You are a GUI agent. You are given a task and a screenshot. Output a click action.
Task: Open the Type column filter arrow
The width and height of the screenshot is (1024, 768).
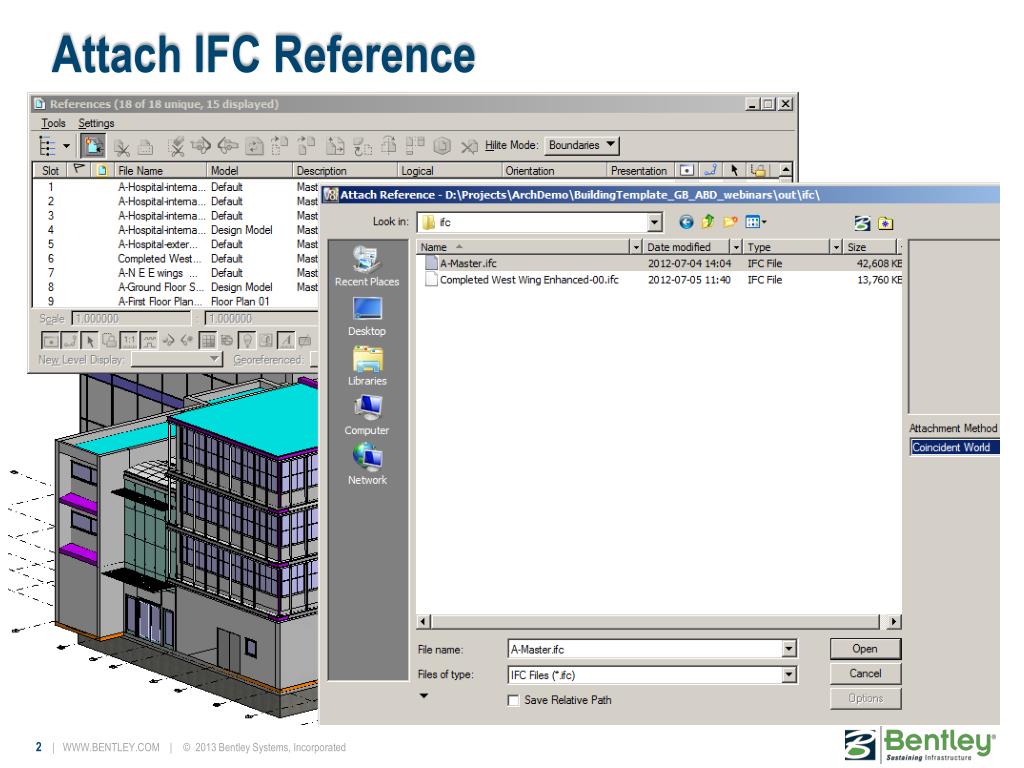(836, 248)
